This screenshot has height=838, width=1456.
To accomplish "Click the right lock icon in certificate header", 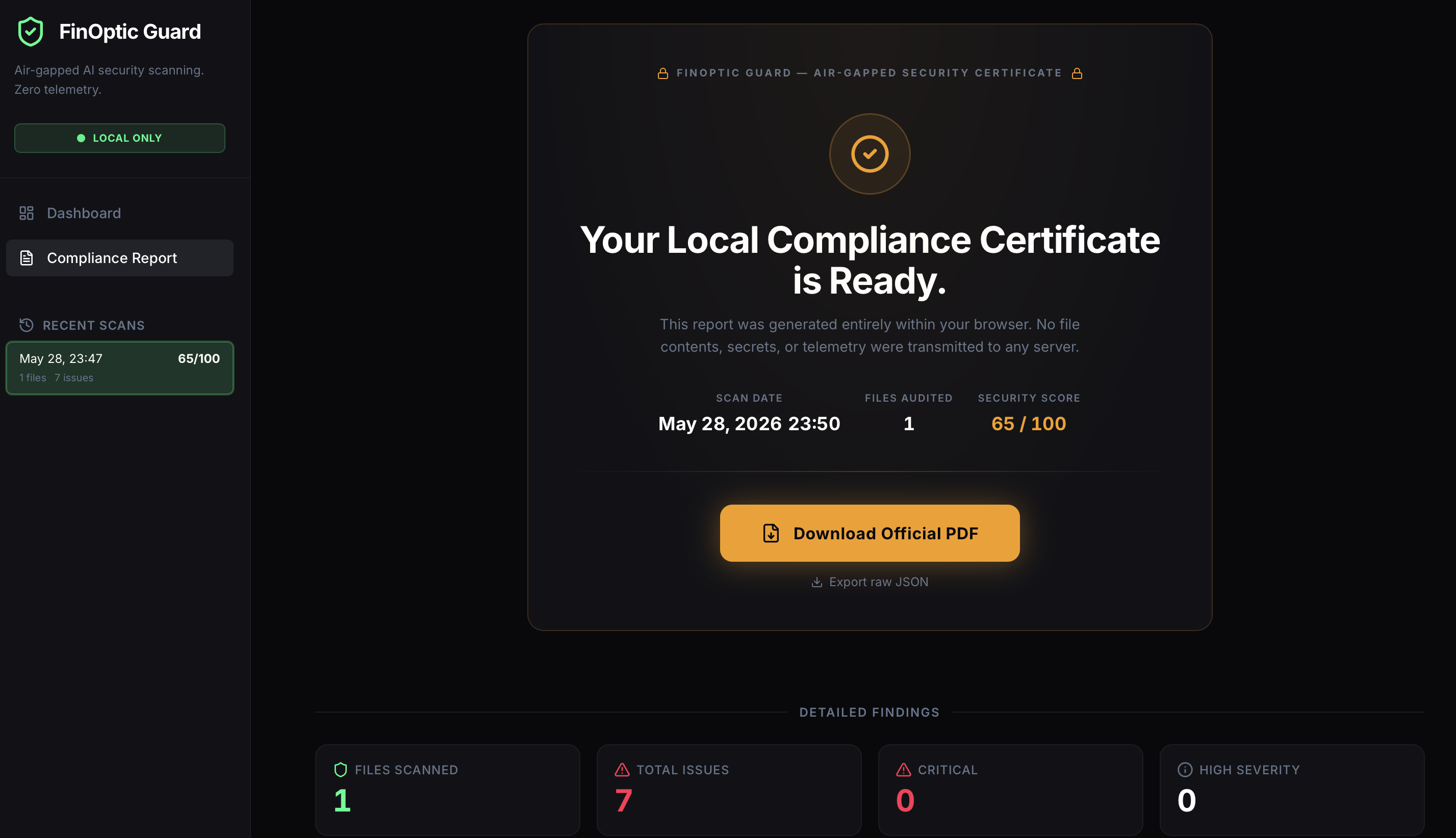I will point(1077,73).
